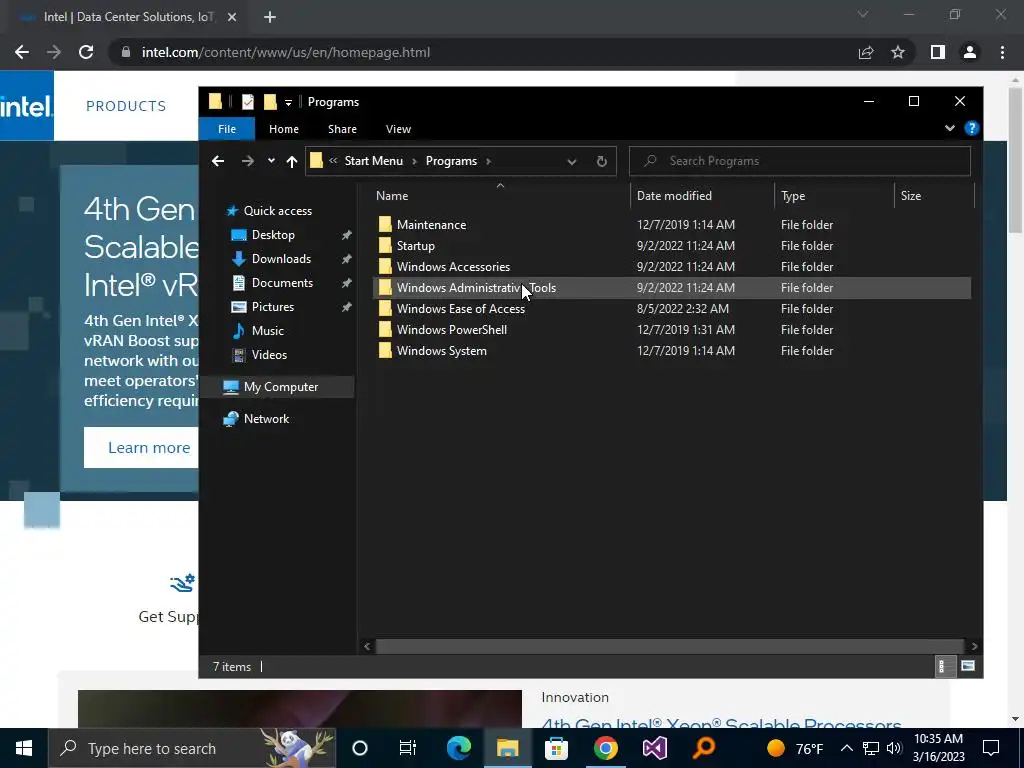The image size is (1024, 768).
Task: Open the Share ribbon tab
Action: pyautogui.click(x=342, y=129)
